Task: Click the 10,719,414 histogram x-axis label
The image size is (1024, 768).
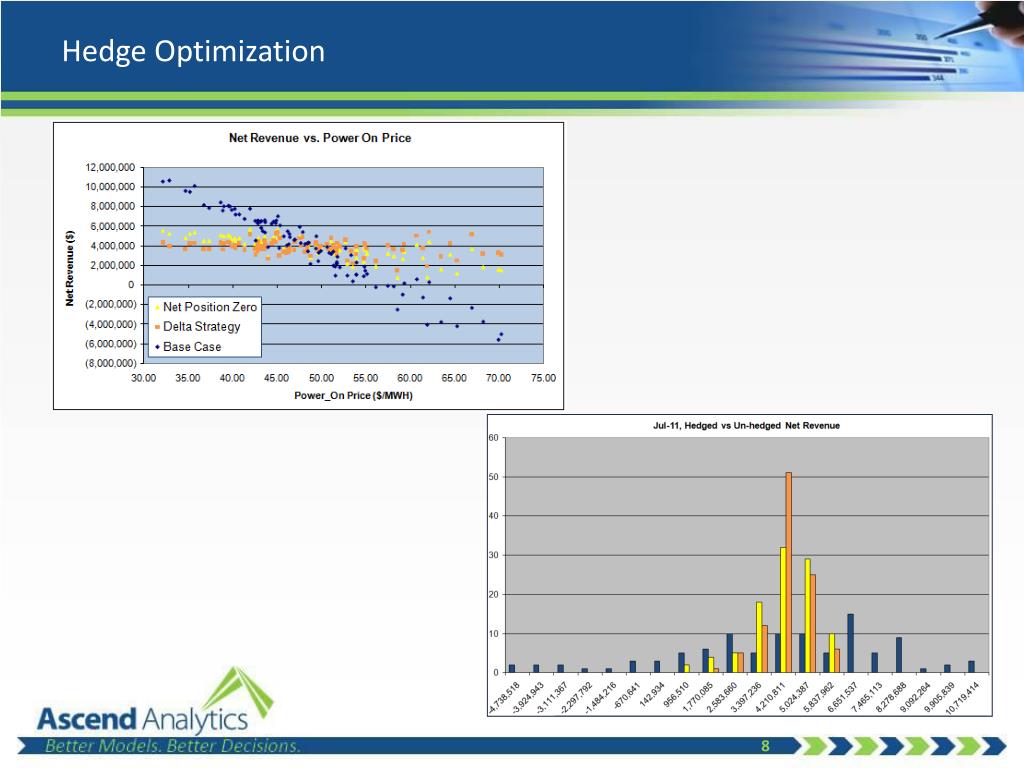Action: pos(963,698)
